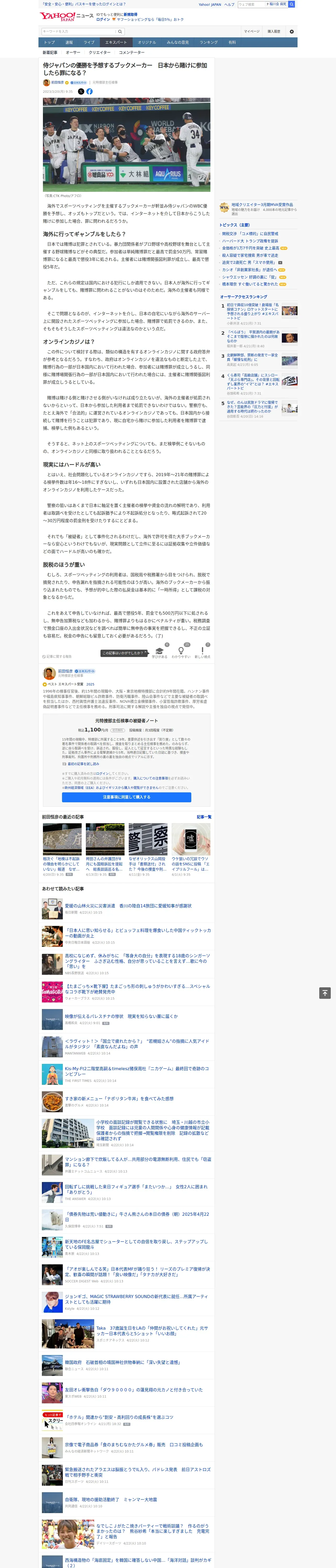Click author profile photo in bio section
The width and height of the screenshot is (336, 1568).
[x=49, y=673]
